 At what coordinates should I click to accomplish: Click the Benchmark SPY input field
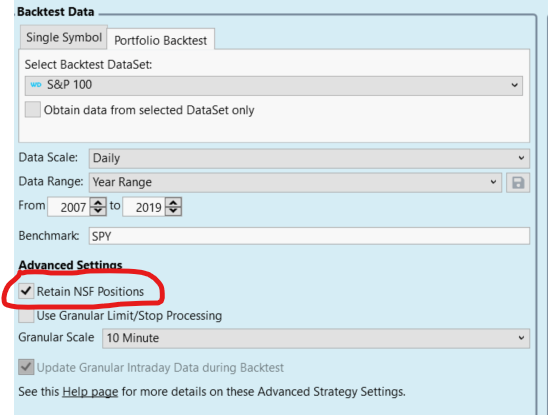[x=309, y=236]
